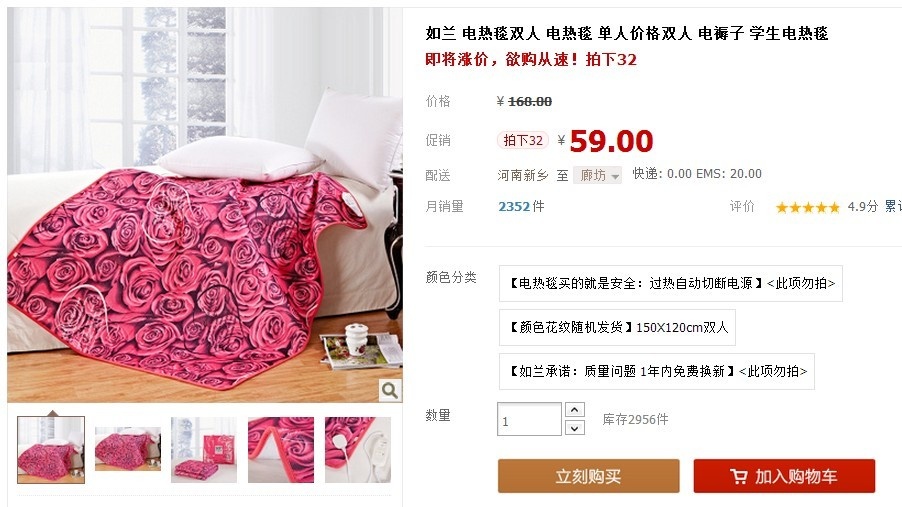Screen dimensions: 902x507
Task: Click the shopping cart icon on red button
Action: click(x=739, y=476)
